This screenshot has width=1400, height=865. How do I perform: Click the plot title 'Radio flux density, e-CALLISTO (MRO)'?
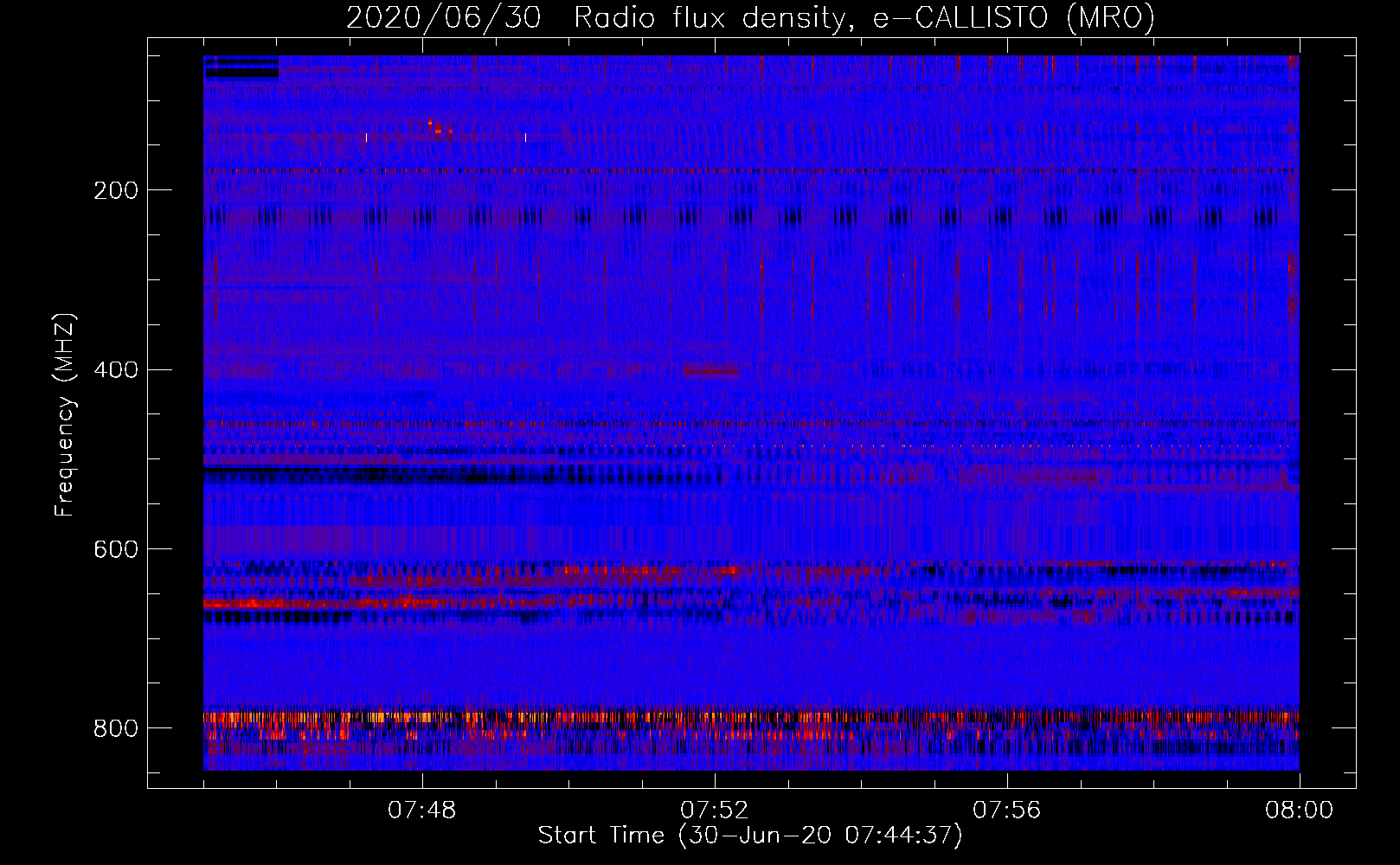[x=864, y=17]
